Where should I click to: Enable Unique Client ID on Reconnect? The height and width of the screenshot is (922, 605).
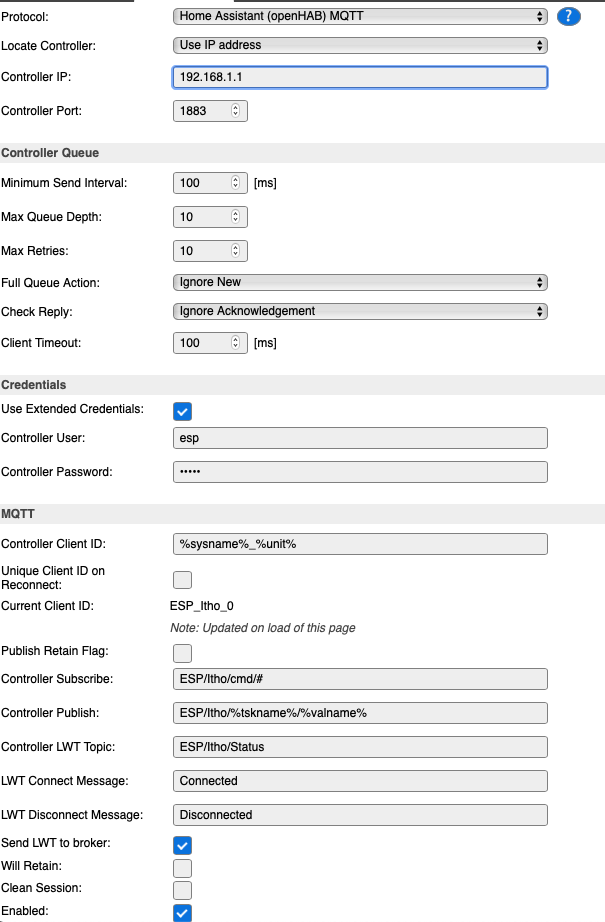pos(182,580)
